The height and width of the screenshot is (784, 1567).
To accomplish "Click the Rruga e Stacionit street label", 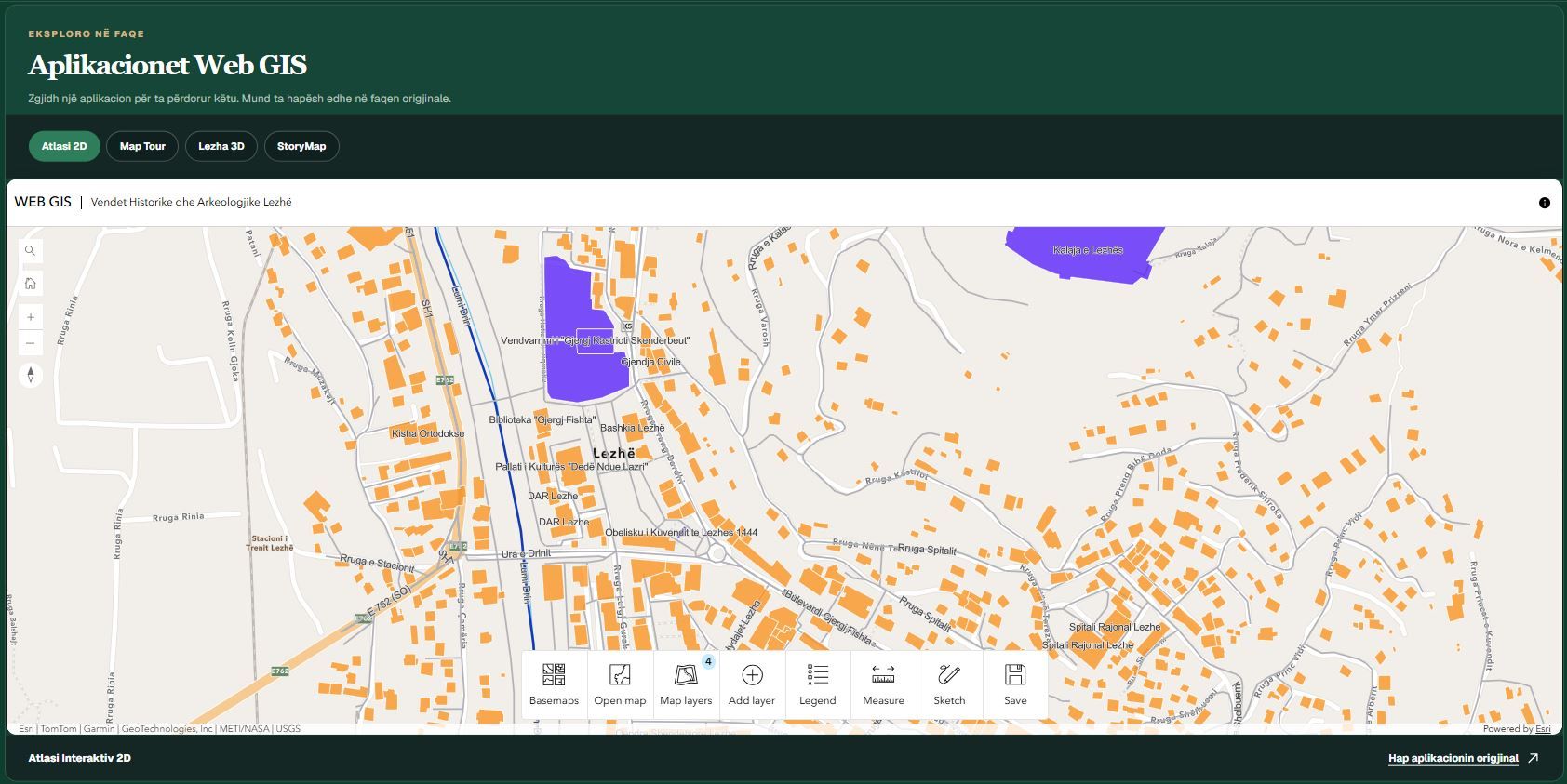I will coord(377,562).
